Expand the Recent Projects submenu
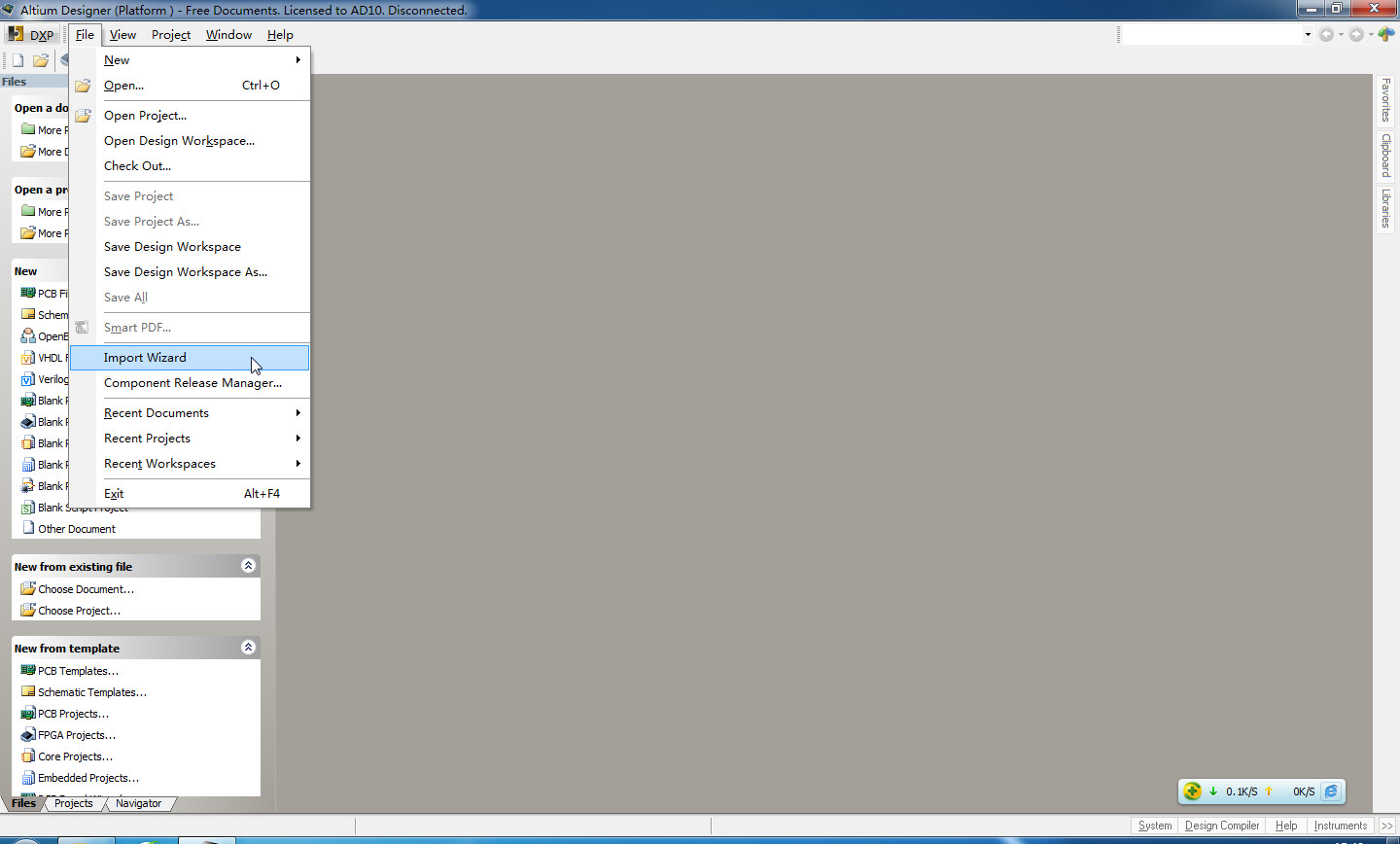1400x844 pixels. (190, 439)
